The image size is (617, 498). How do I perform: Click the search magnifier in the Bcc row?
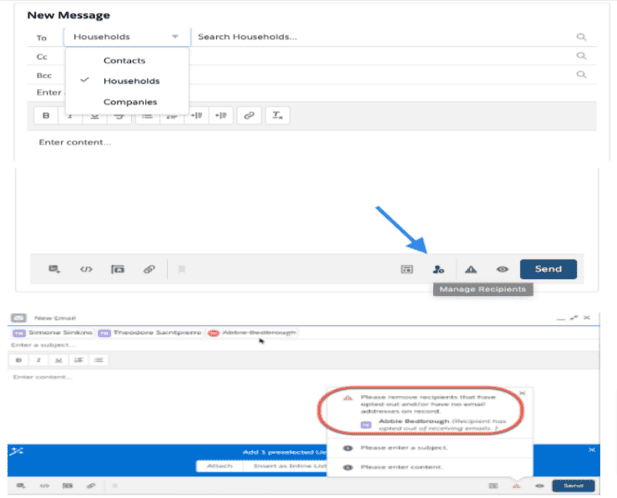point(581,74)
